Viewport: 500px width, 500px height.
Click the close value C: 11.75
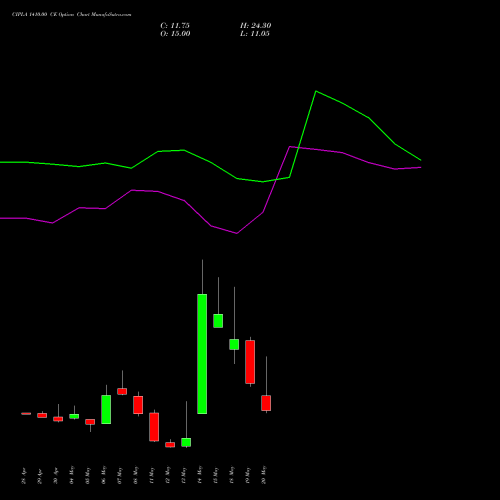point(175,26)
